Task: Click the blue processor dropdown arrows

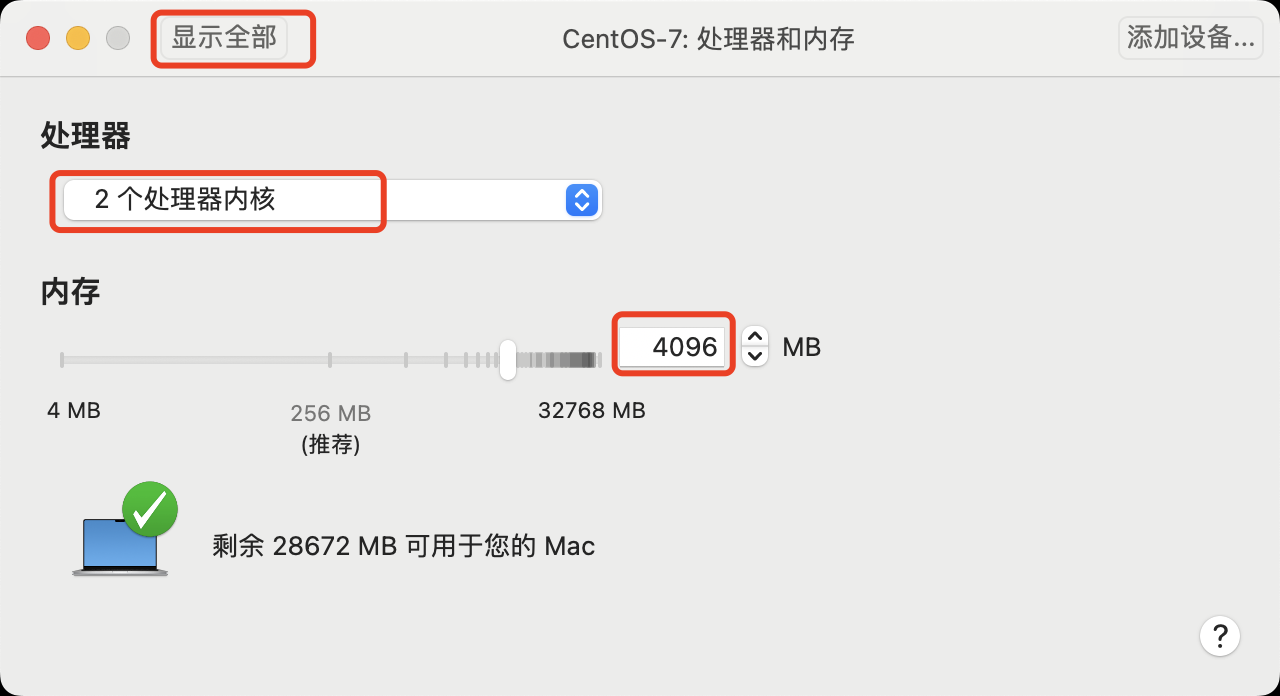Action: [x=581, y=200]
